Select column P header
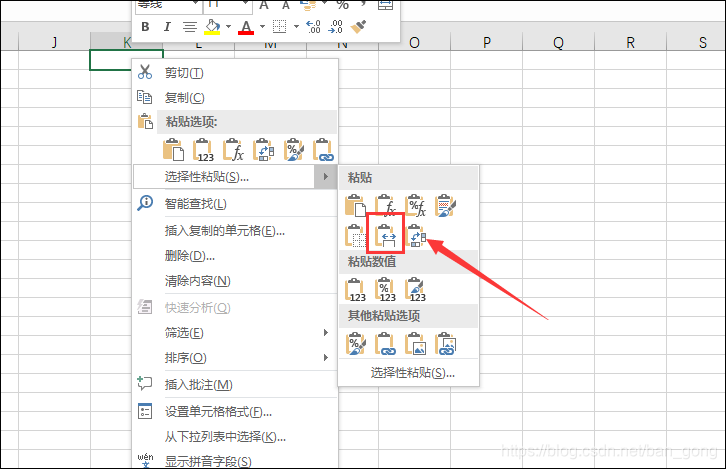Image resolution: width=726 pixels, height=469 pixels. pyautogui.click(x=487, y=43)
